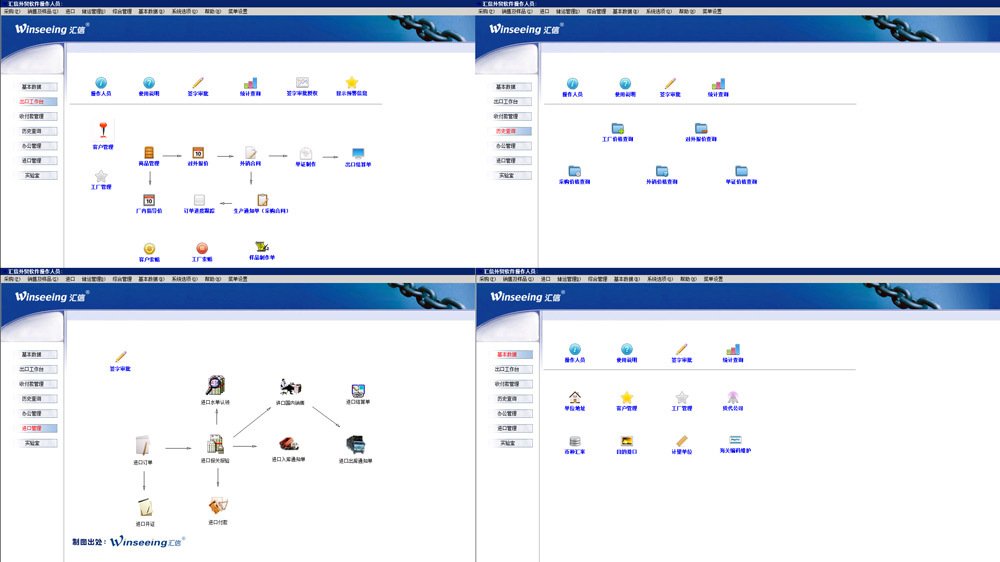Open the 客户索赔 customer claims icon
1000x562 pixels.
[149, 248]
